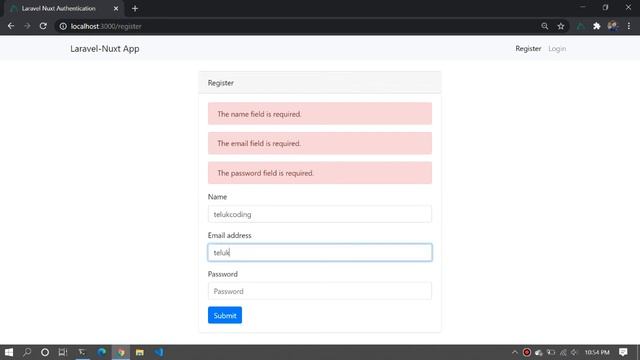Open the Windows notification center
The height and width of the screenshot is (360, 640).
tap(623, 352)
